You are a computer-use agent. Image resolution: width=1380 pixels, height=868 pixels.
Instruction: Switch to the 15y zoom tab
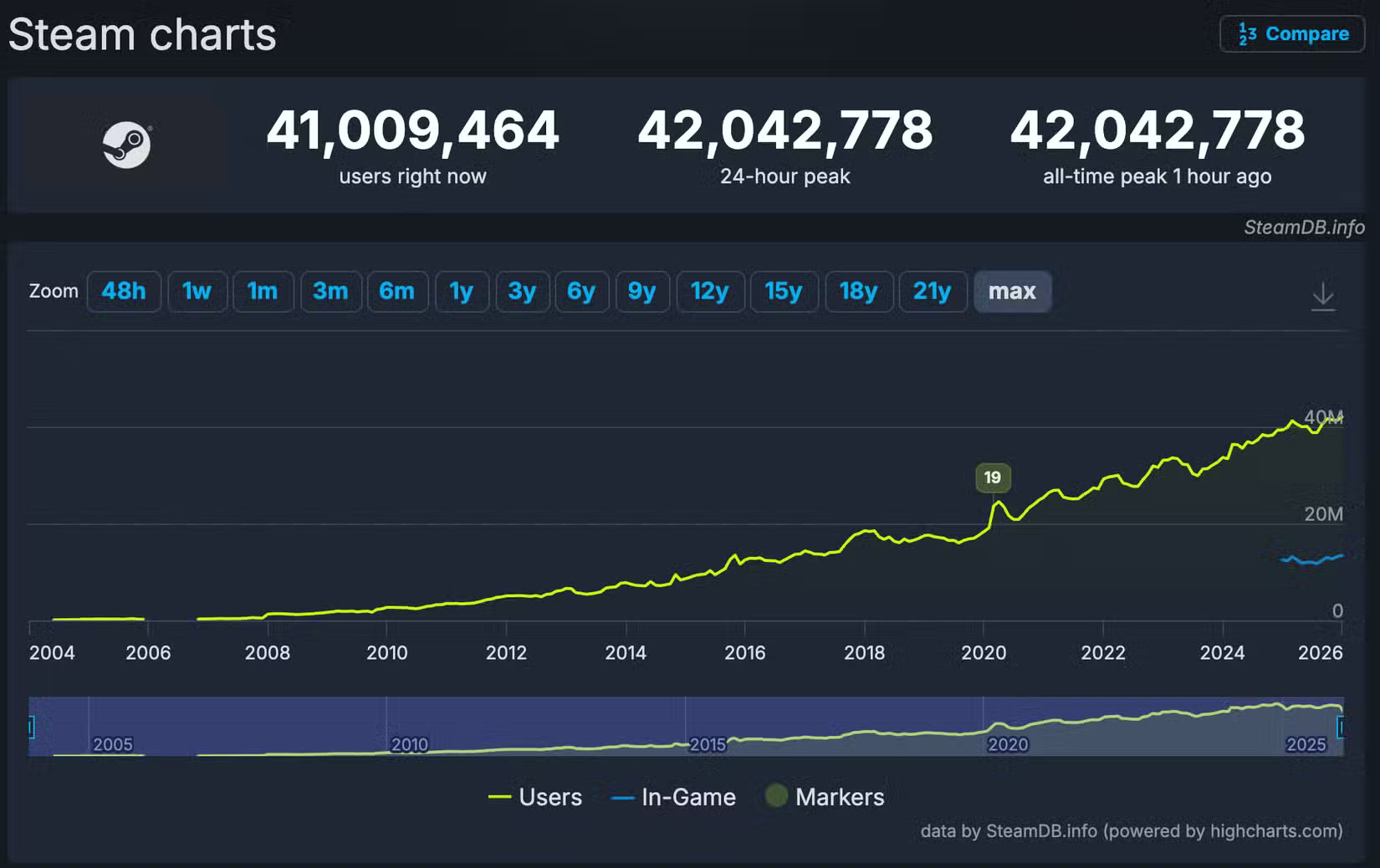[784, 292]
